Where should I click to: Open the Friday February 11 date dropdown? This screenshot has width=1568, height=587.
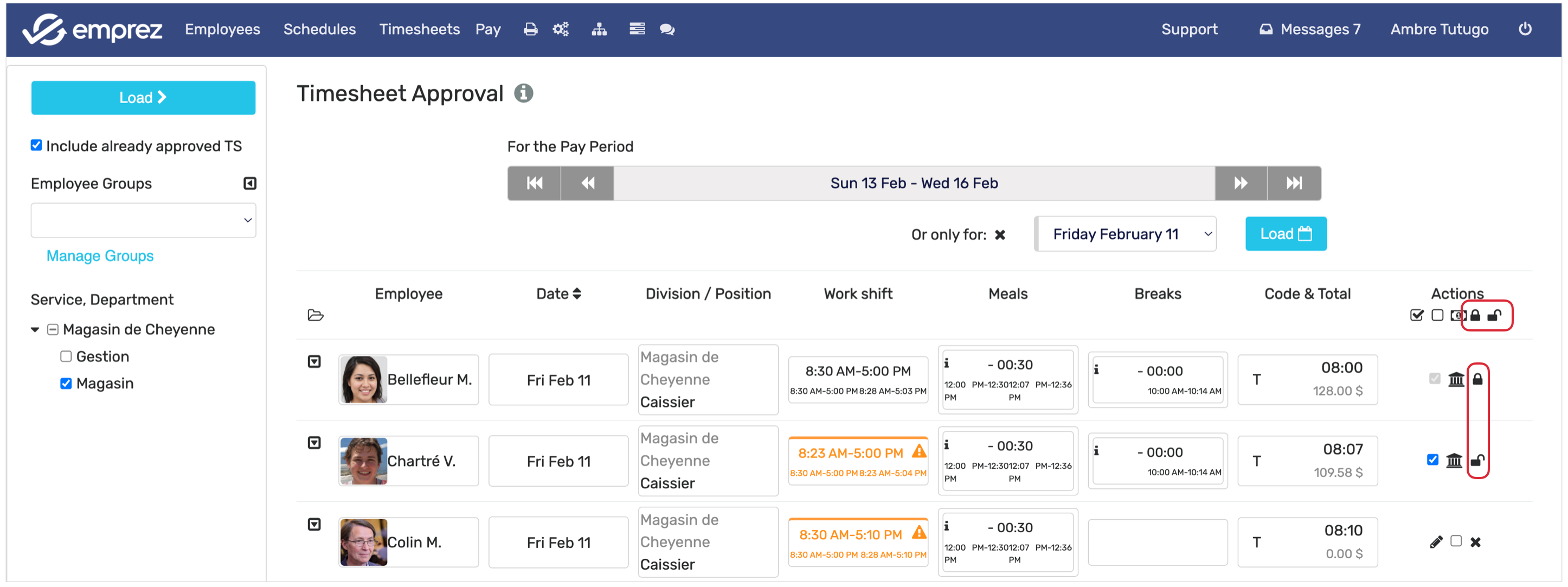pyautogui.click(x=1126, y=234)
